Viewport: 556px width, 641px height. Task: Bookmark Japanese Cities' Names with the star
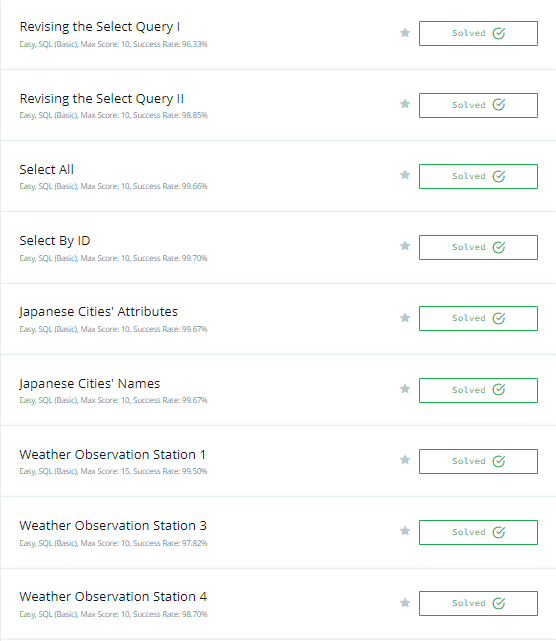pyautogui.click(x=405, y=389)
